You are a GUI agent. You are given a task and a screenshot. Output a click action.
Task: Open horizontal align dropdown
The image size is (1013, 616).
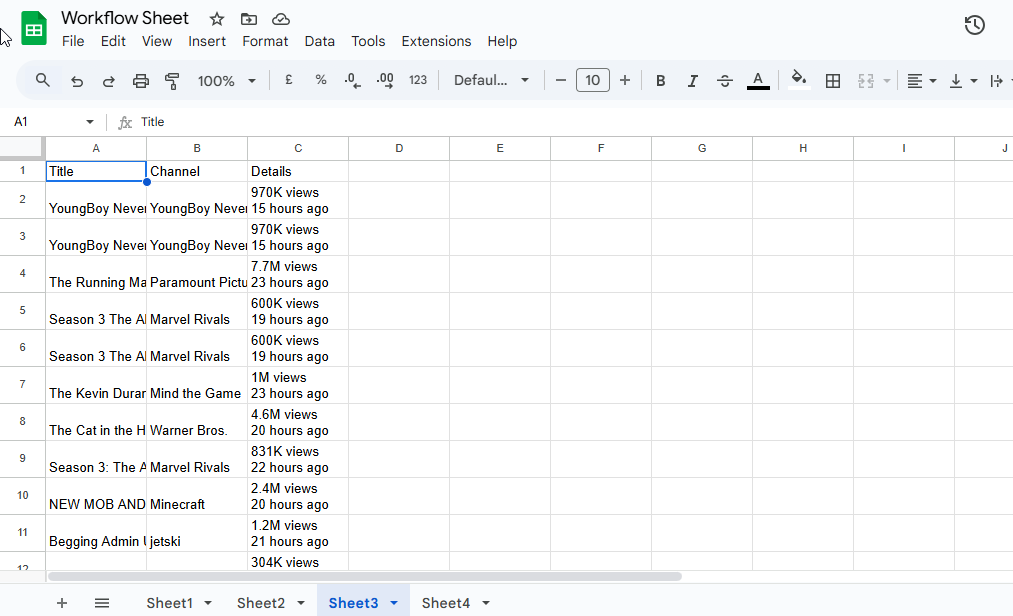922,81
